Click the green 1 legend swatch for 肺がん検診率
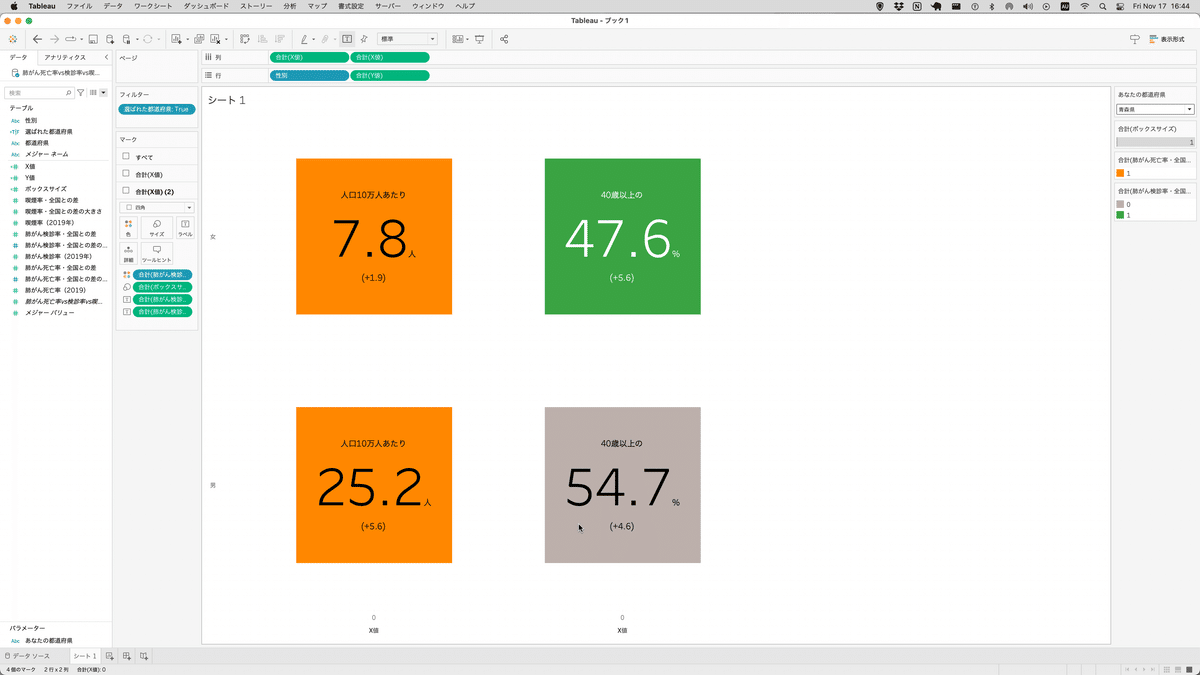Screen dimensions: 1200x675 pos(1121,215)
